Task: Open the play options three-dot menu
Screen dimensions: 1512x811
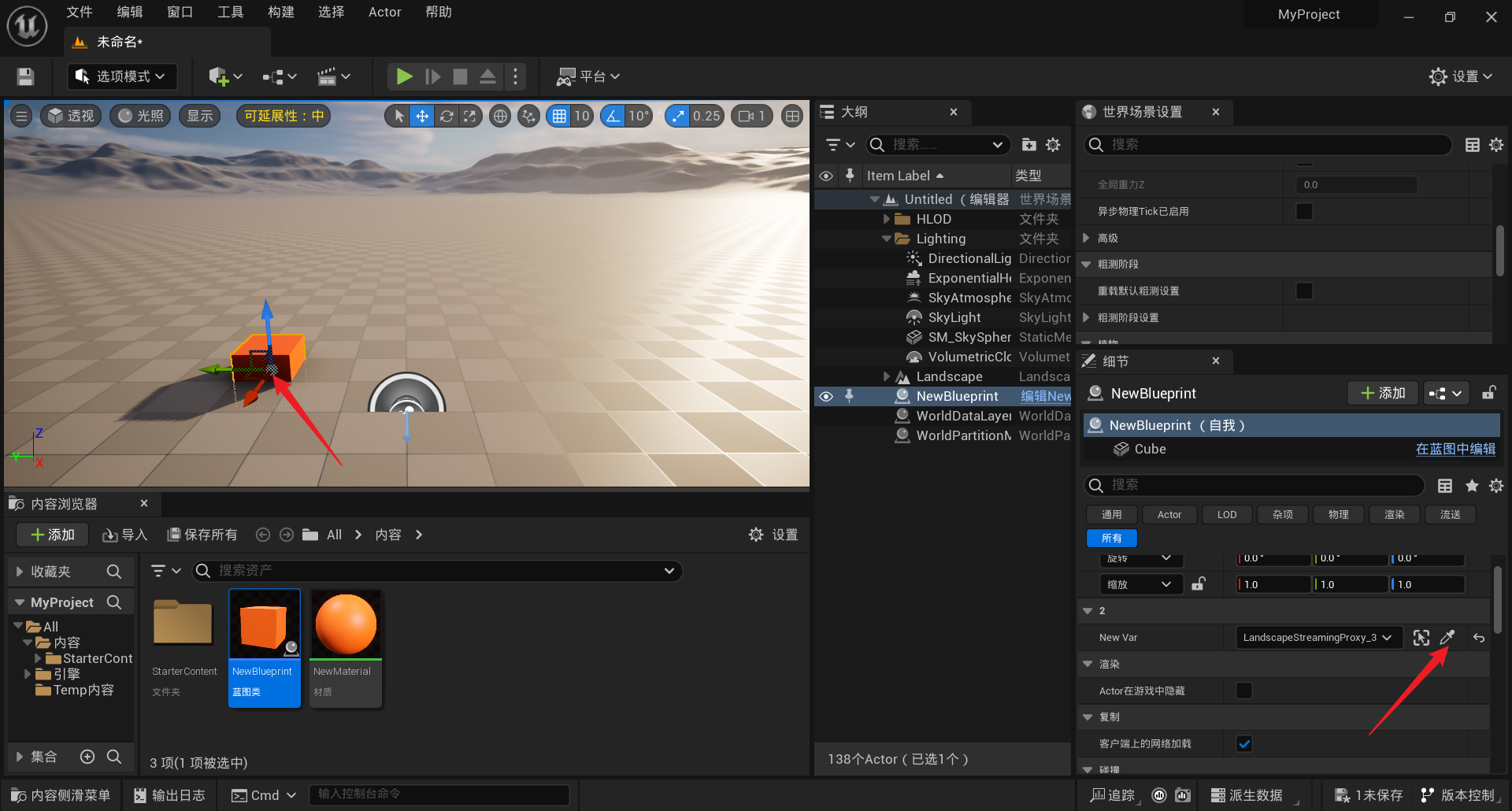Action: [x=516, y=76]
